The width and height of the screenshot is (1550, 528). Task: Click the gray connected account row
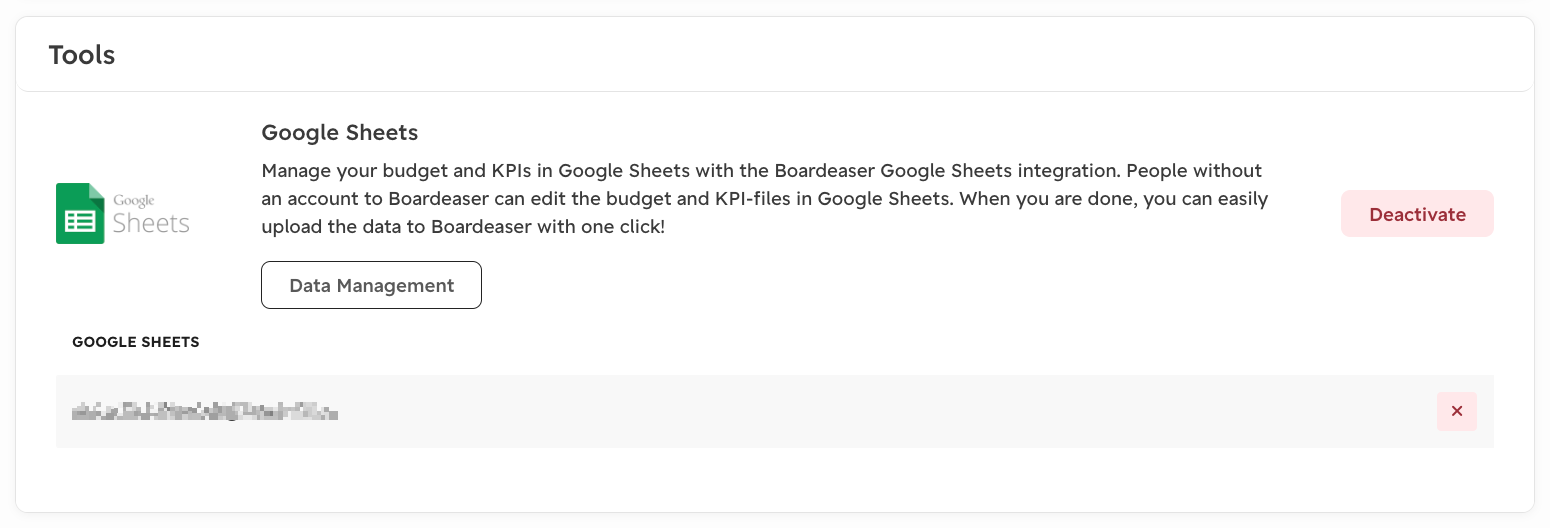coord(775,411)
